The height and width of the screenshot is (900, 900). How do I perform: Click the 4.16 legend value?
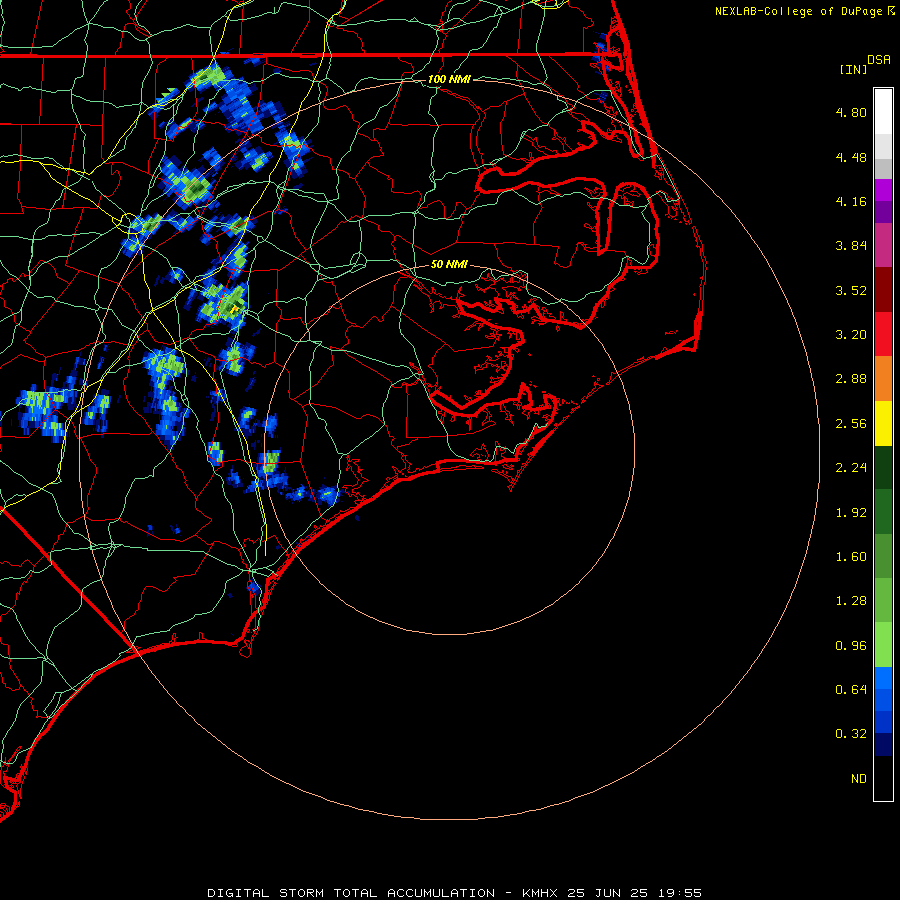(x=851, y=201)
